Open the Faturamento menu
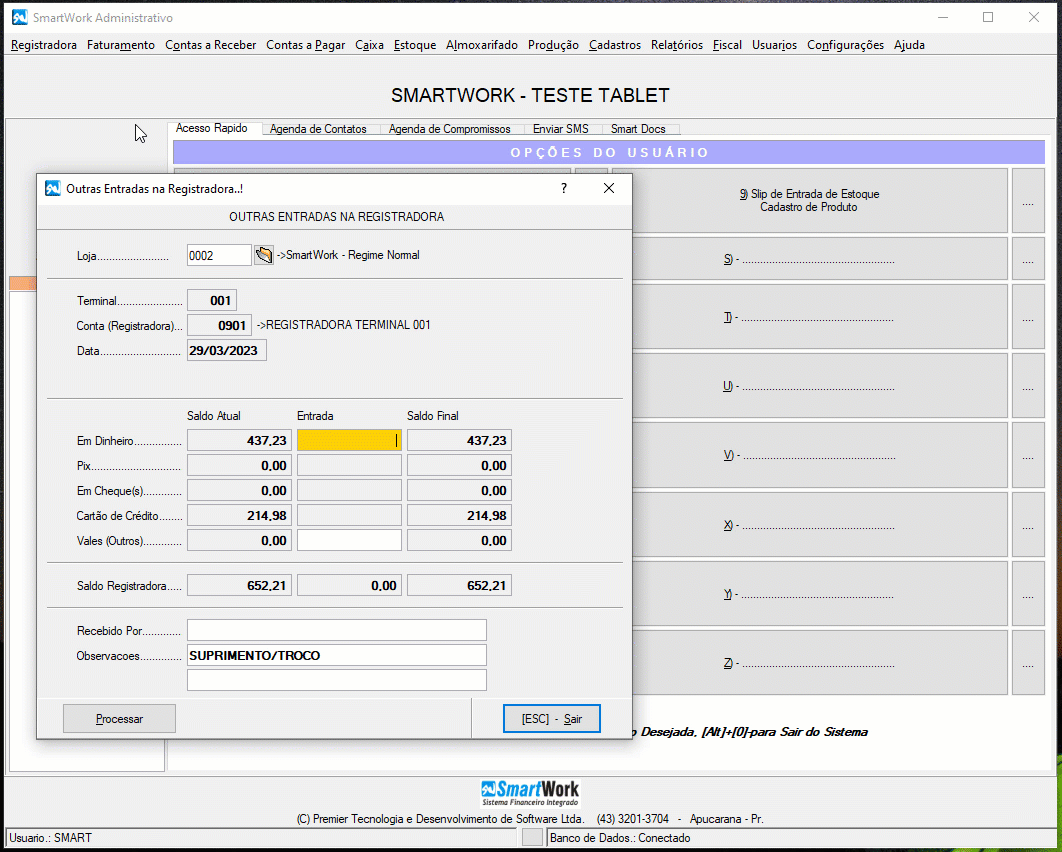Screen dimensions: 1062x852 (x=121, y=45)
